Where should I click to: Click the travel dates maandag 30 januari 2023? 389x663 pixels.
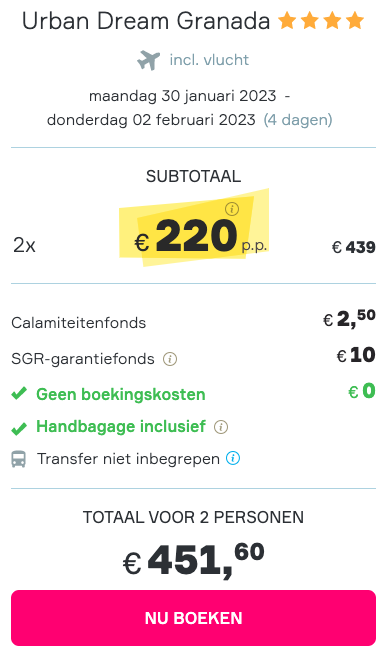[182, 96]
